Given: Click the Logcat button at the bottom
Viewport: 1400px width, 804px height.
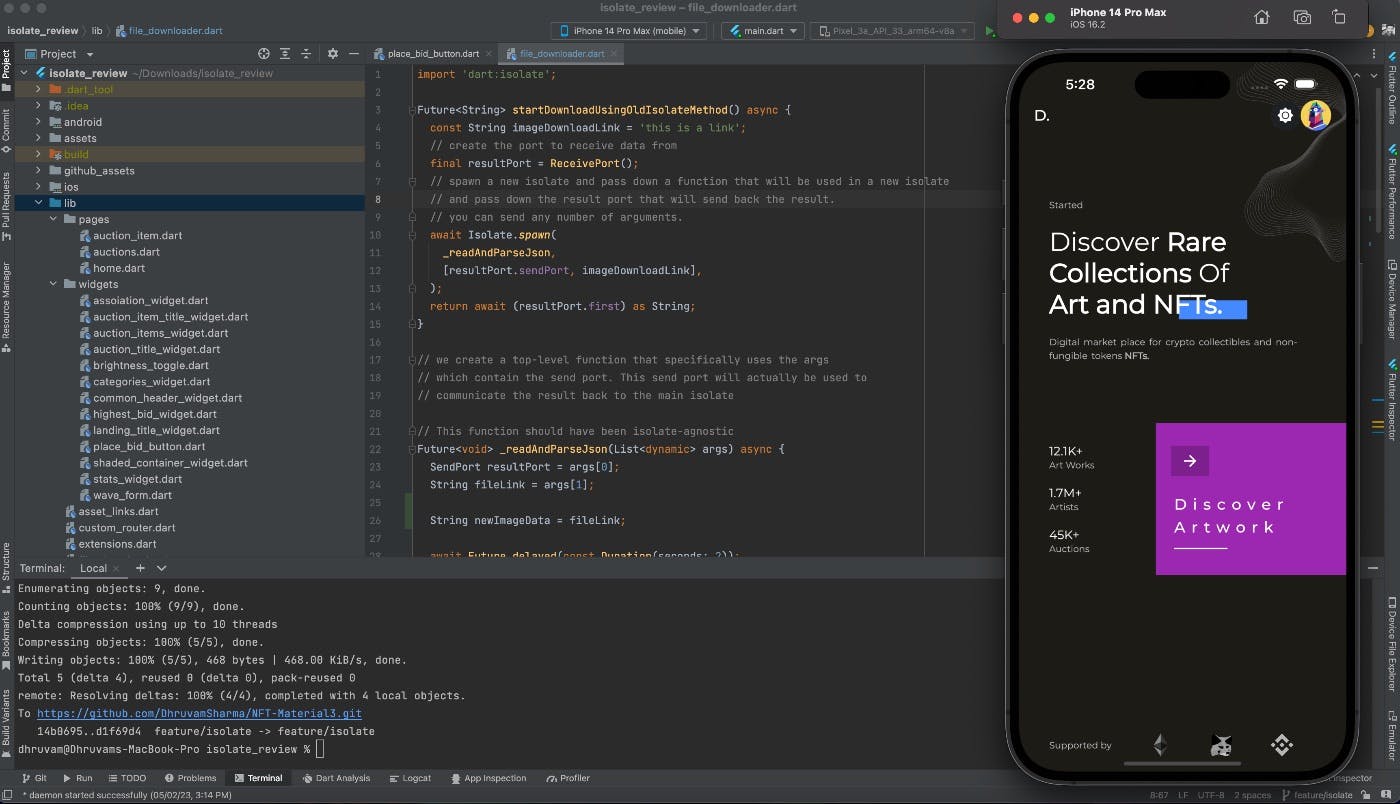Looking at the screenshot, I should point(410,778).
